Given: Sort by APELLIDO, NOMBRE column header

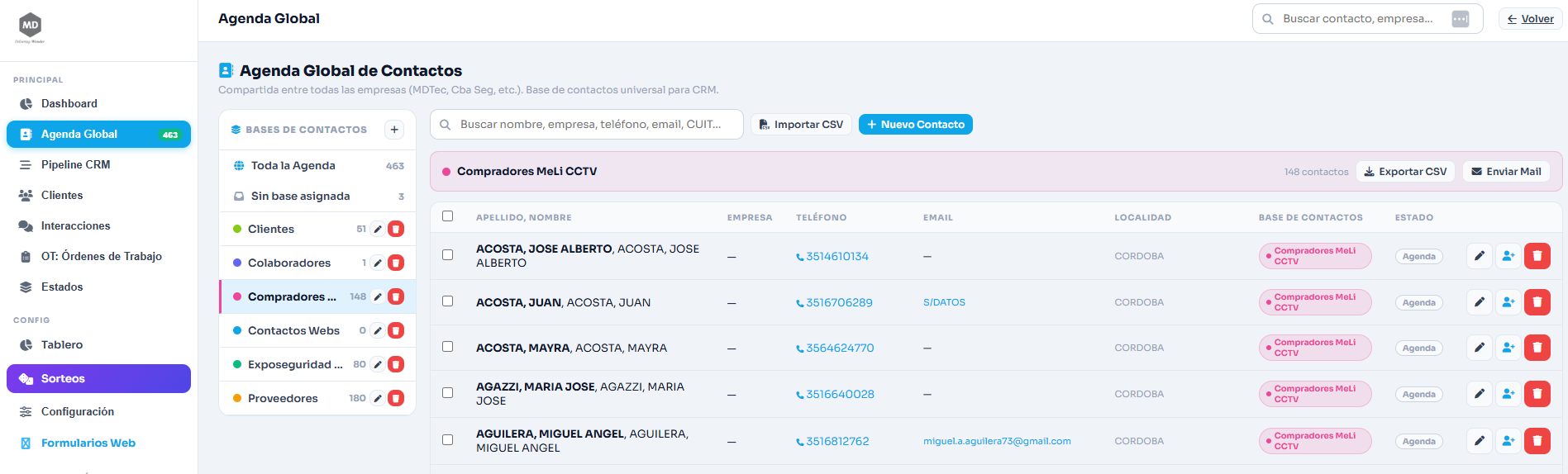Looking at the screenshot, I should 523,217.
